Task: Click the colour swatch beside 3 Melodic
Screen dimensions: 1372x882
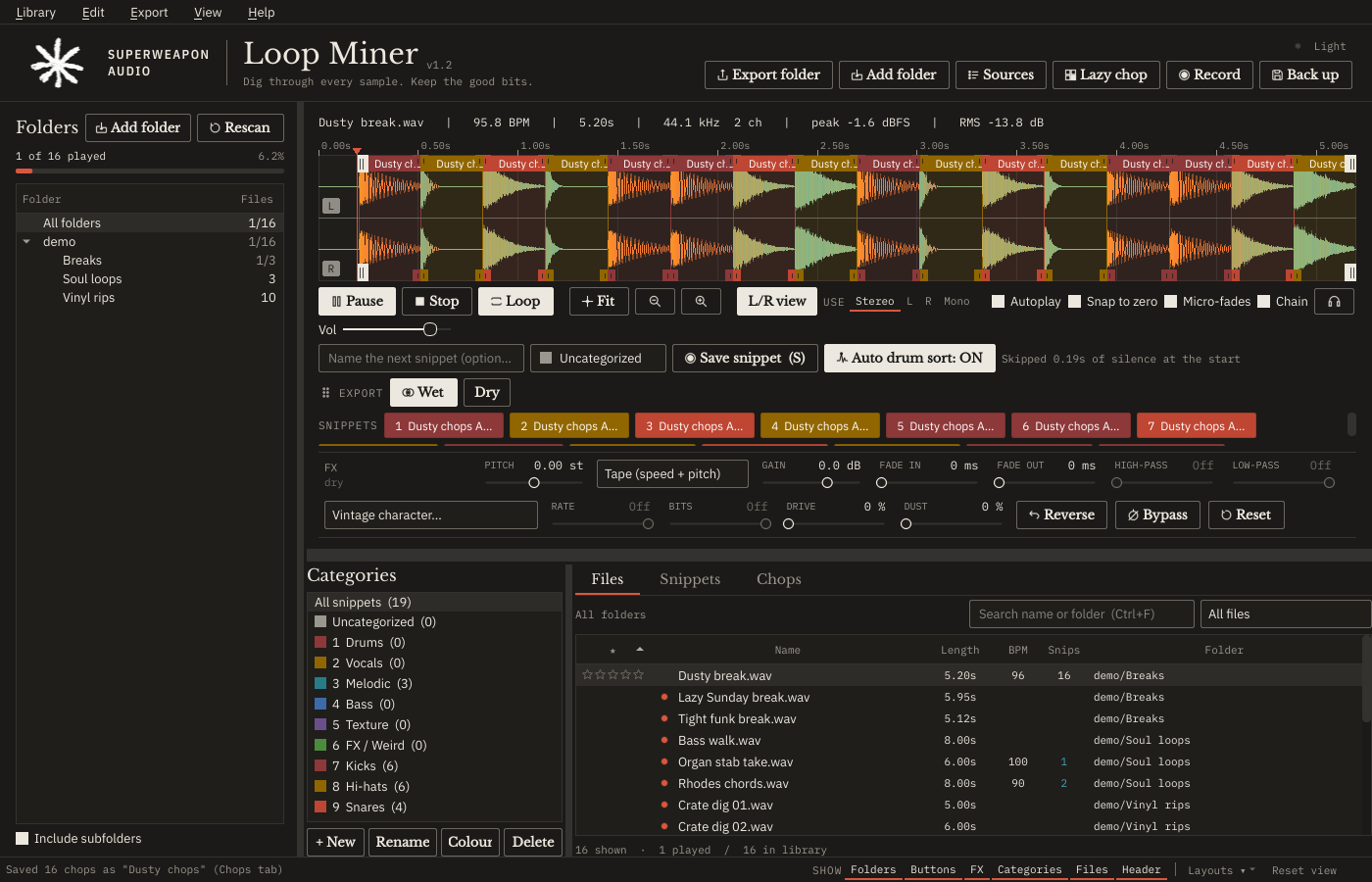Action: [320, 684]
